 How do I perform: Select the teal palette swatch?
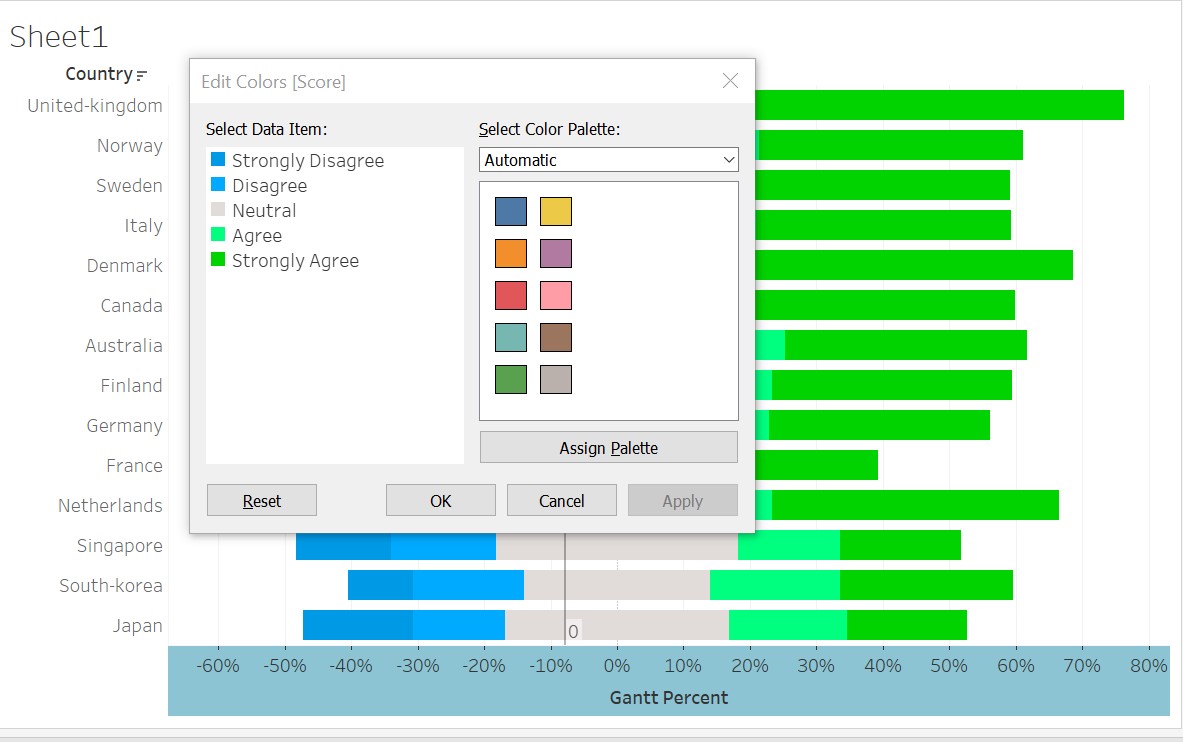point(511,338)
